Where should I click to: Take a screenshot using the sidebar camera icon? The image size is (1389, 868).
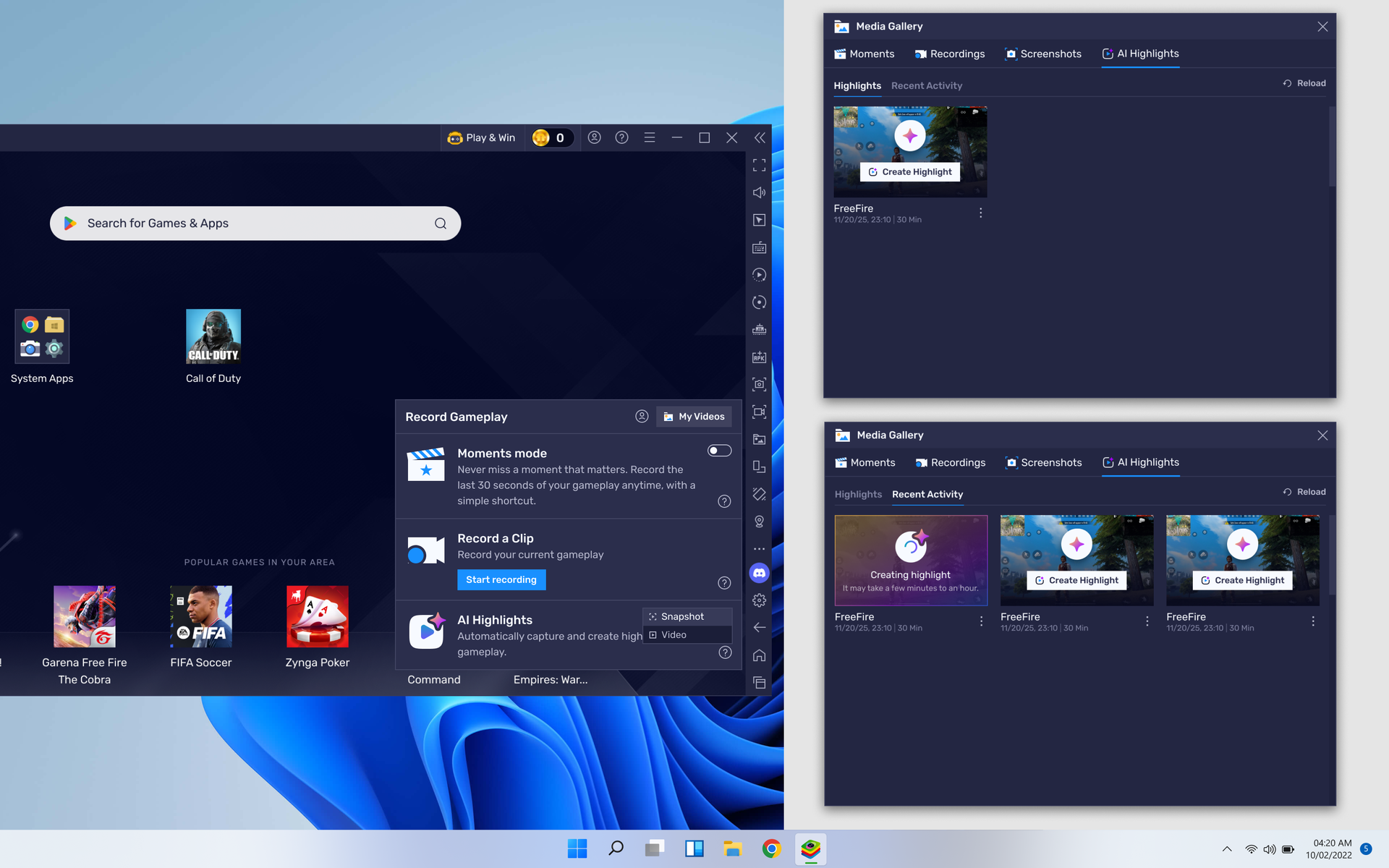[x=759, y=385]
